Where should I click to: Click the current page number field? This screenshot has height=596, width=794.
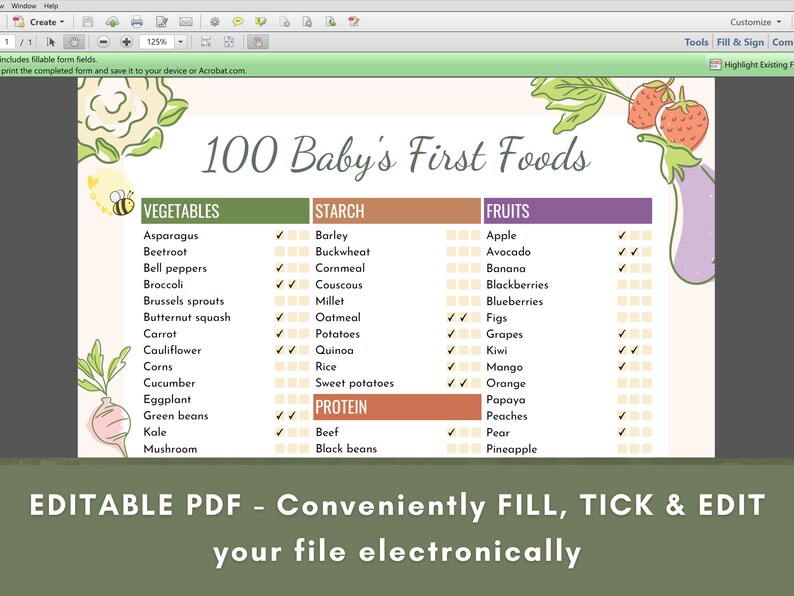(x=7, y=42)
